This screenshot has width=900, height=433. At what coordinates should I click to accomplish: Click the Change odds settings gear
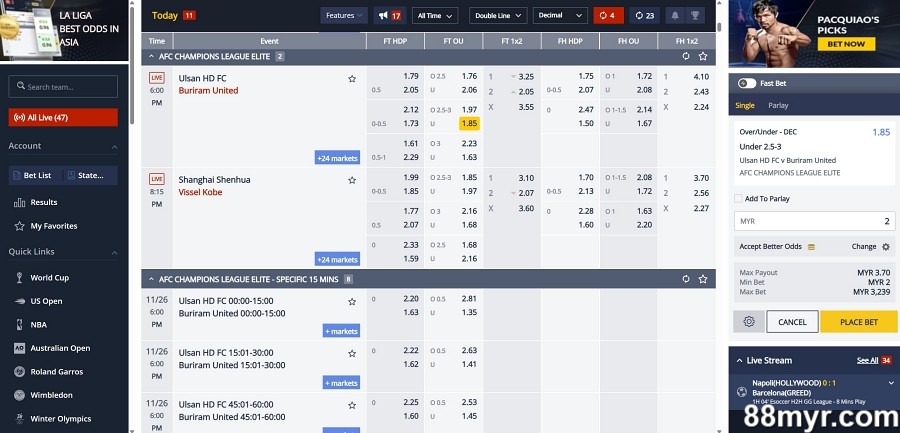[x=886, y=246]
